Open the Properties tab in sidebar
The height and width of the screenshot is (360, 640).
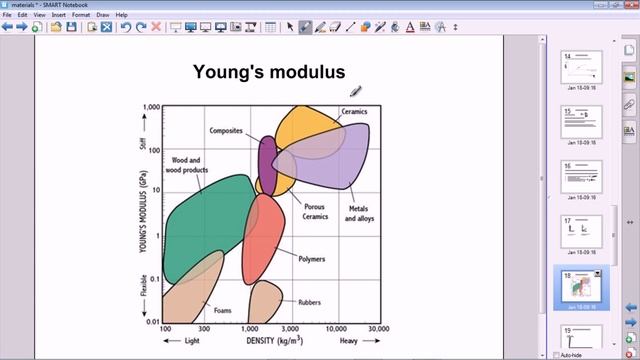[x=629, y=131]
